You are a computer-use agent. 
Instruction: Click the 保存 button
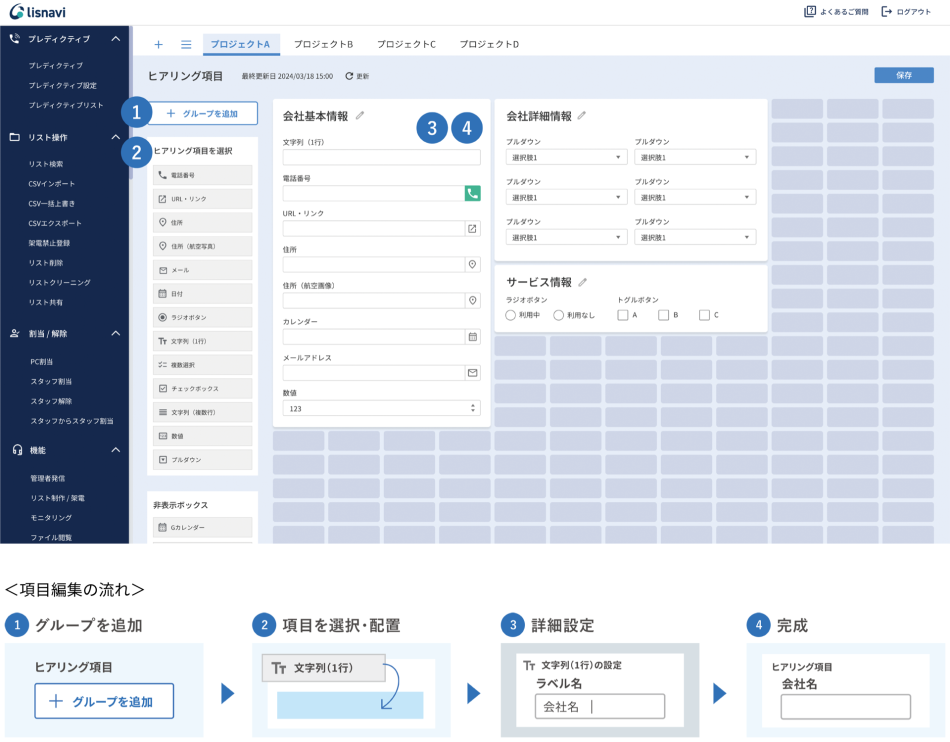(x=903, y=75)
